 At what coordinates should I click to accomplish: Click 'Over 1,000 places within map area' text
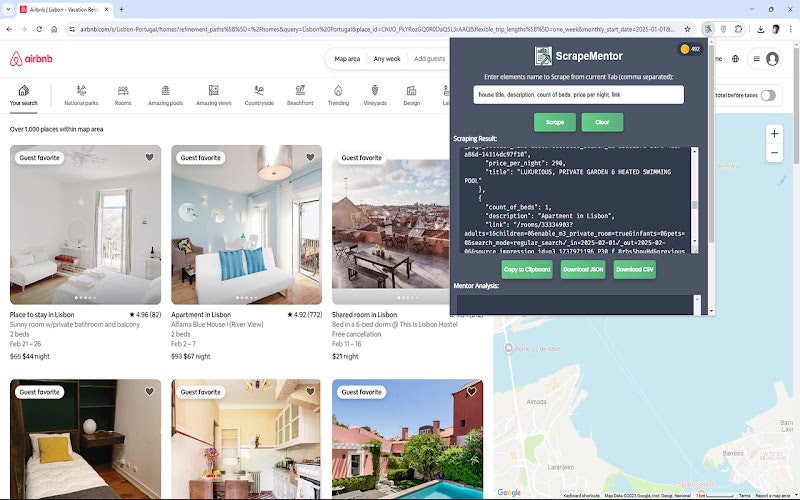[56, 129]
